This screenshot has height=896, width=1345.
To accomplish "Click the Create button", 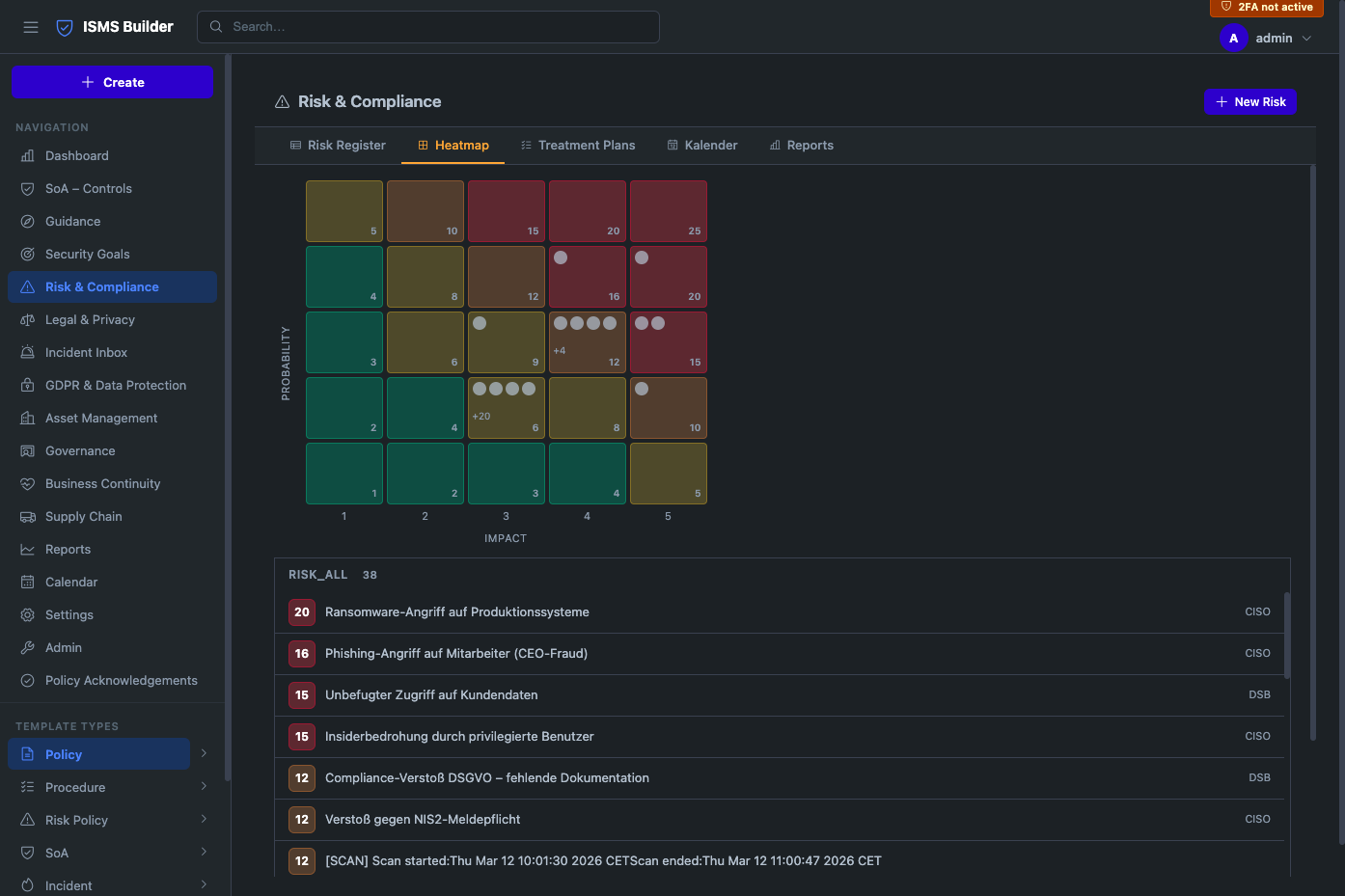I will [x=112, y=82].
